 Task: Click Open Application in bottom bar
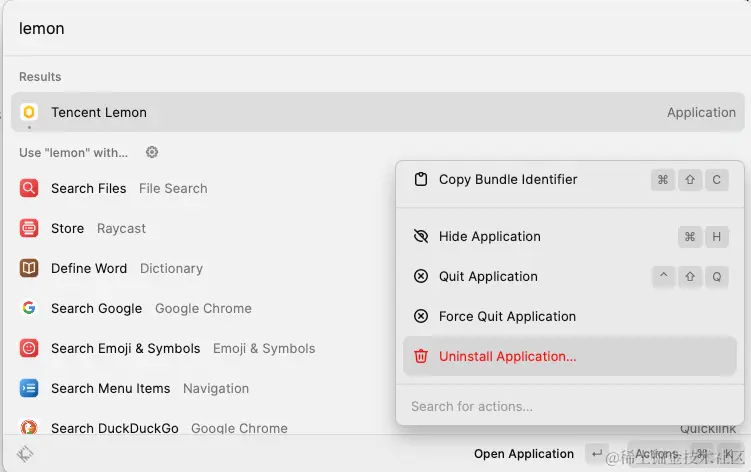coord(523,453)
